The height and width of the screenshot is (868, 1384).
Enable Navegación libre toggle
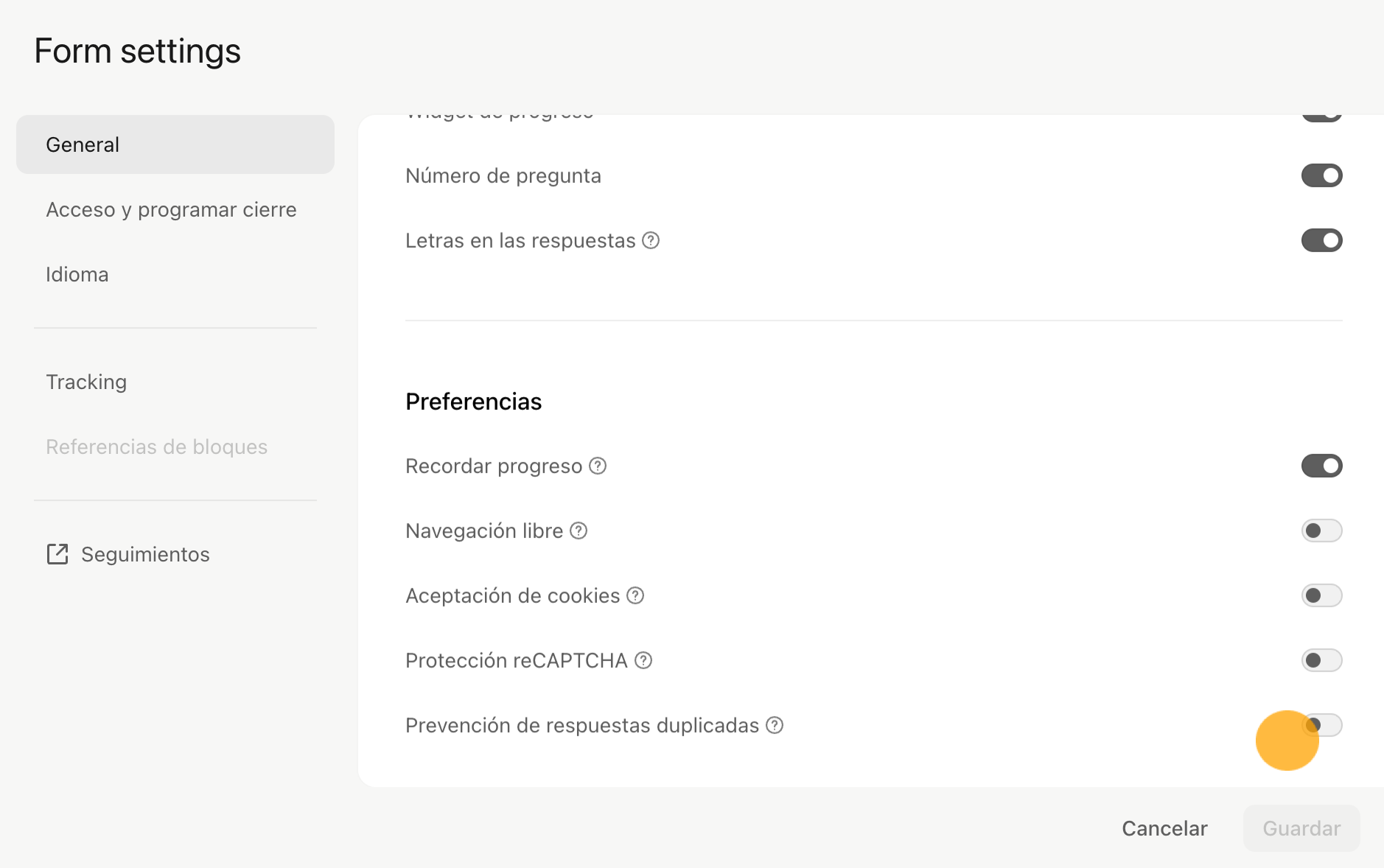coord(1321,531)
